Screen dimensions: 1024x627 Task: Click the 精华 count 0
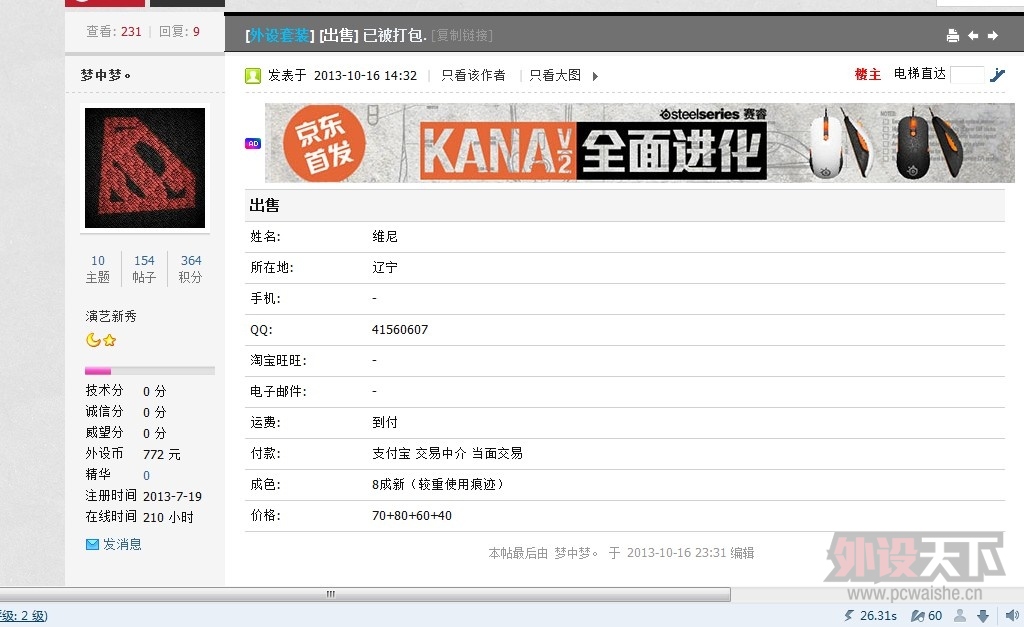tap(146, 475)
